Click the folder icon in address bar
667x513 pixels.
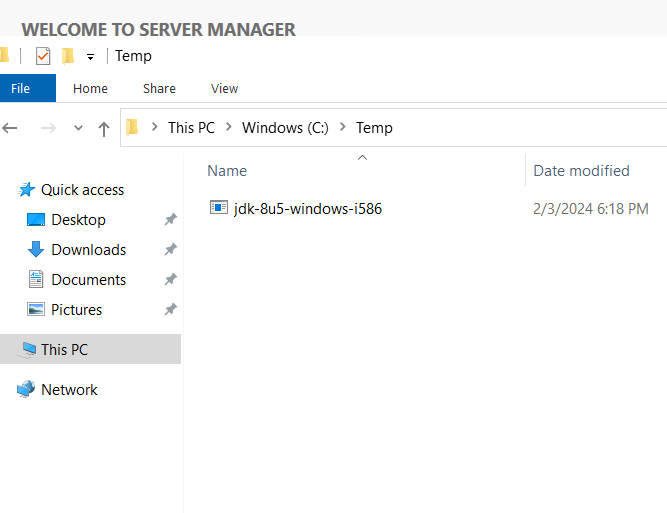tap(132, 127)
